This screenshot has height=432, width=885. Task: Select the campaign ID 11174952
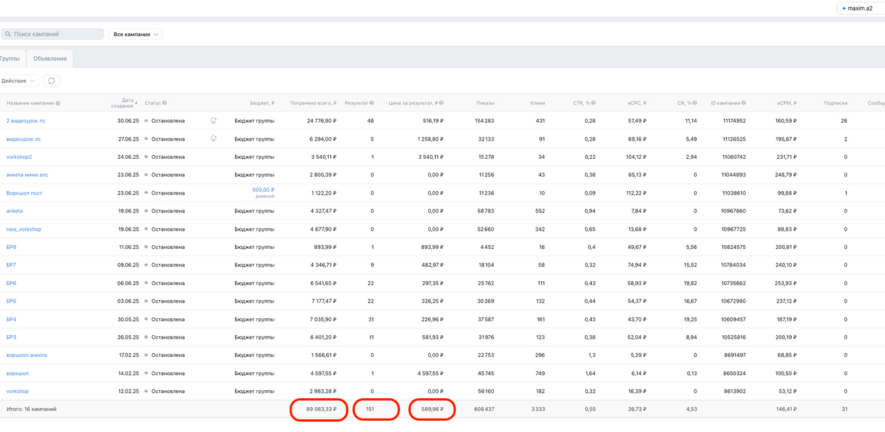coord(734,121)
